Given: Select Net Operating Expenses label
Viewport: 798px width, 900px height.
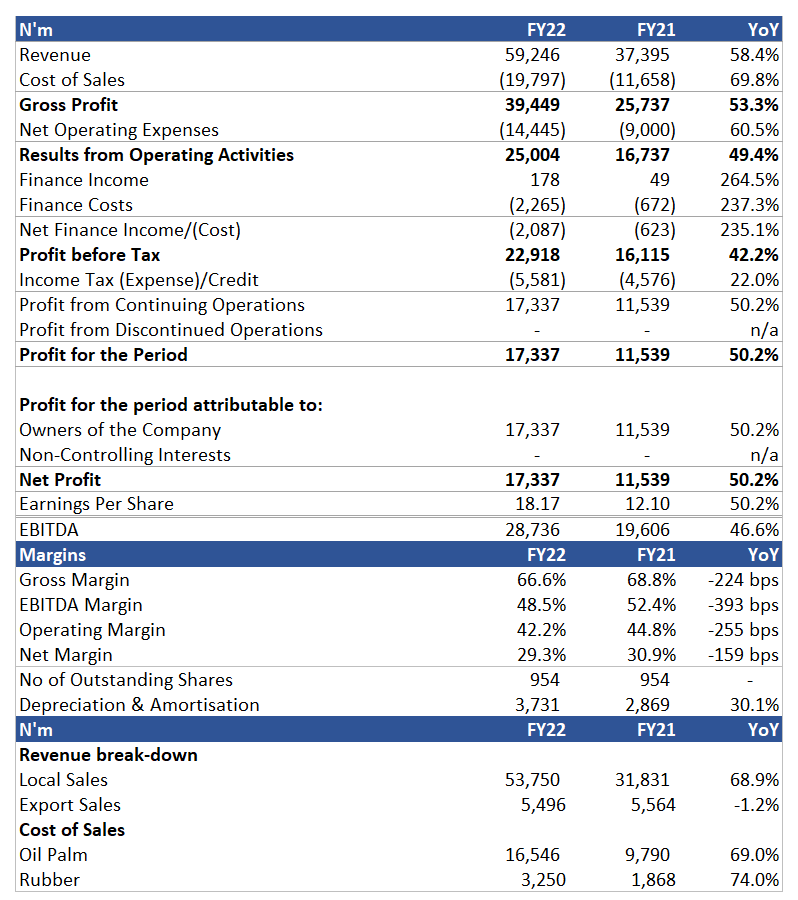Looking at the screenshot, I should 119,130.
